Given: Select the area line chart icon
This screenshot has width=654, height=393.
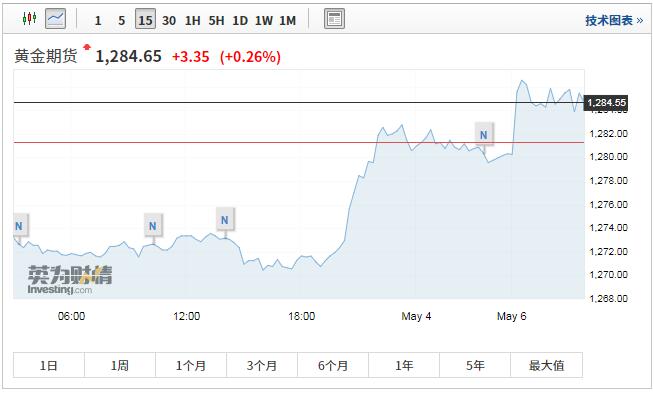Looking at the screenshot, I should pyautogui.click(x=55, y=19).
